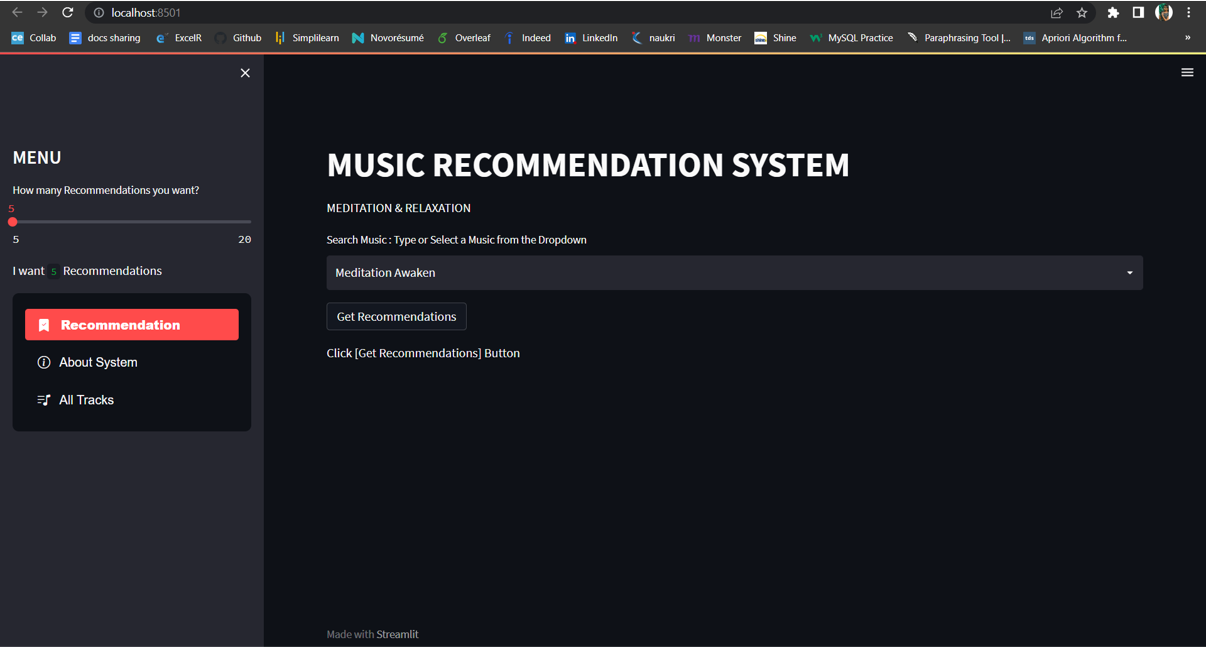Click the share icon next to the address bar

[1056, 12]
